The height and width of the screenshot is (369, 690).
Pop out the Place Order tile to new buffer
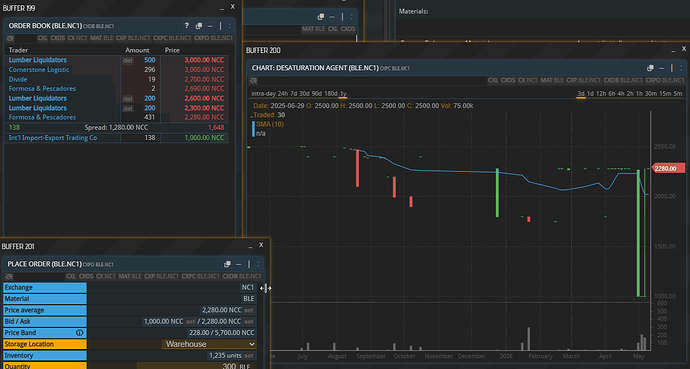[x=227, y=264]
